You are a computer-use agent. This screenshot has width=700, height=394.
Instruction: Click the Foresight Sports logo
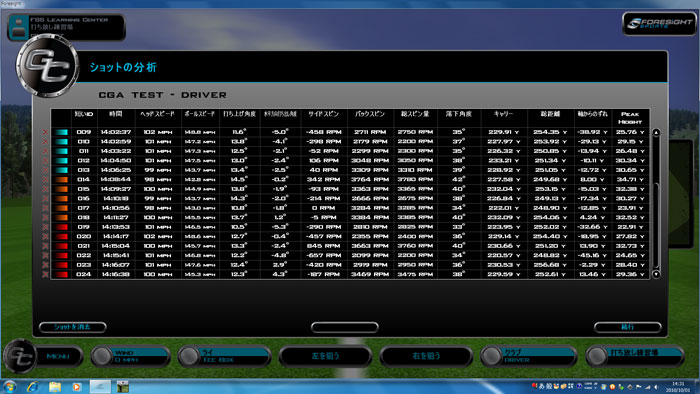click(x=659, y=23)
